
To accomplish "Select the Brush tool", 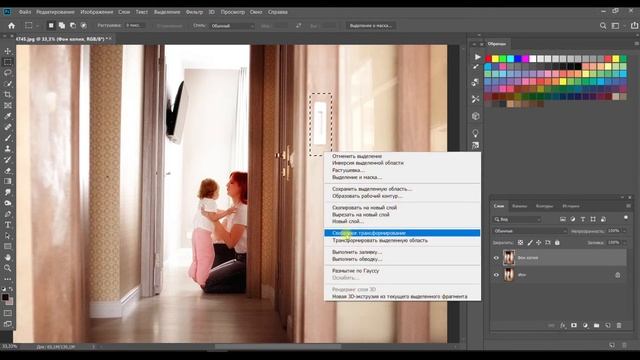I will click(x=8, y=138).
